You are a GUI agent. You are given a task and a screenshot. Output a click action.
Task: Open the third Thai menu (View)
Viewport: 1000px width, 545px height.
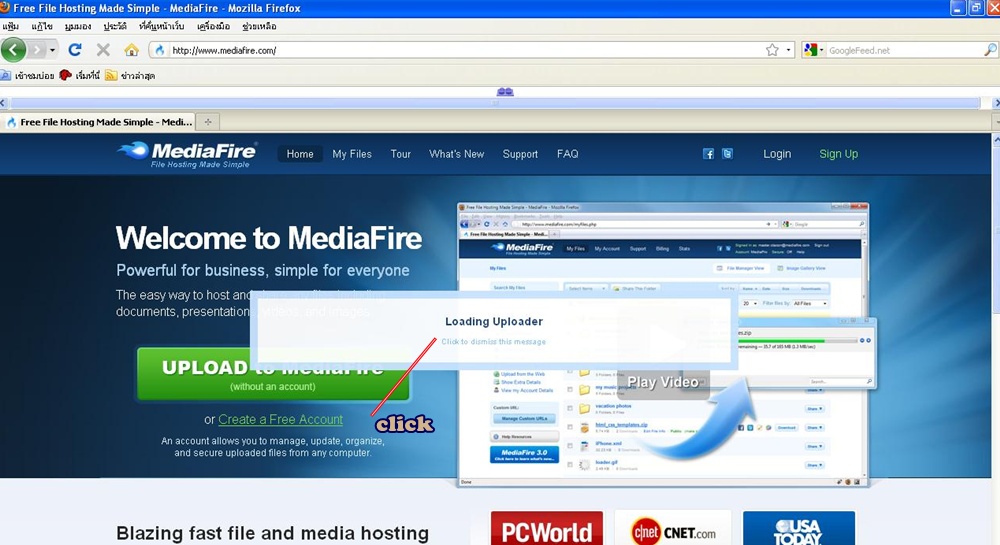coord(78,26)
